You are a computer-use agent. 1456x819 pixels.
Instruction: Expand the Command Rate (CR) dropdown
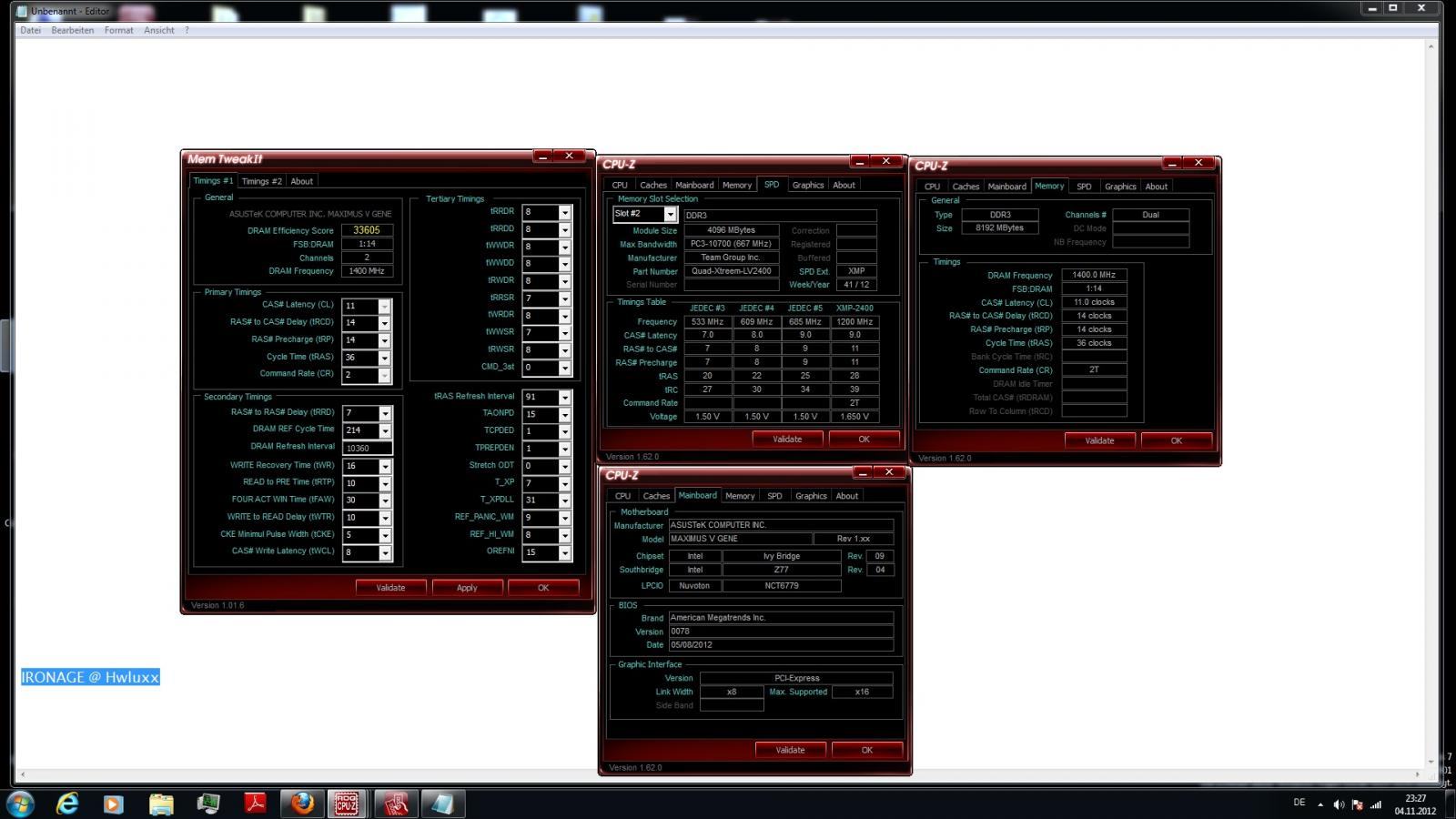point(384,375)
